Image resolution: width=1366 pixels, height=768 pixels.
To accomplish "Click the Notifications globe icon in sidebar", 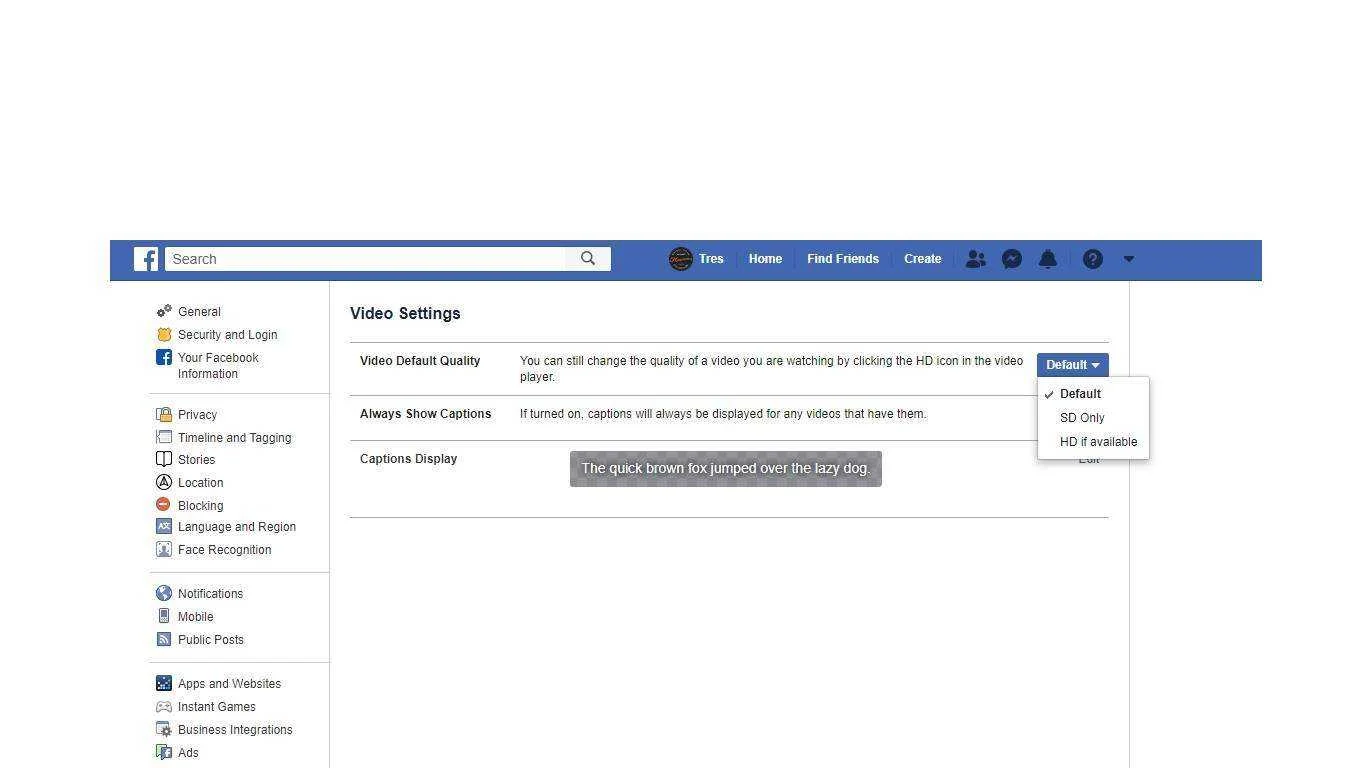I will (x=164, y=593).
